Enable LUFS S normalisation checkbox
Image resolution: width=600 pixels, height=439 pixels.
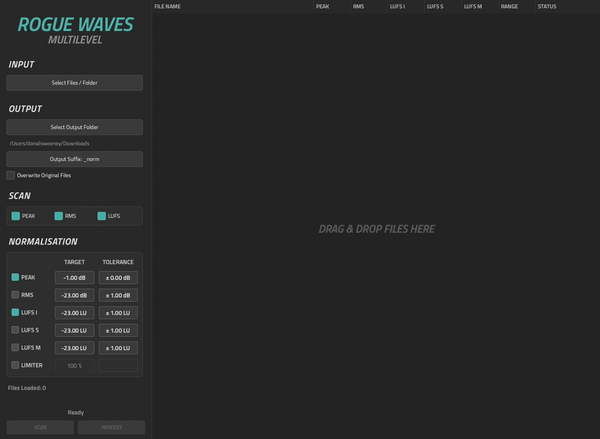point(15,330)
